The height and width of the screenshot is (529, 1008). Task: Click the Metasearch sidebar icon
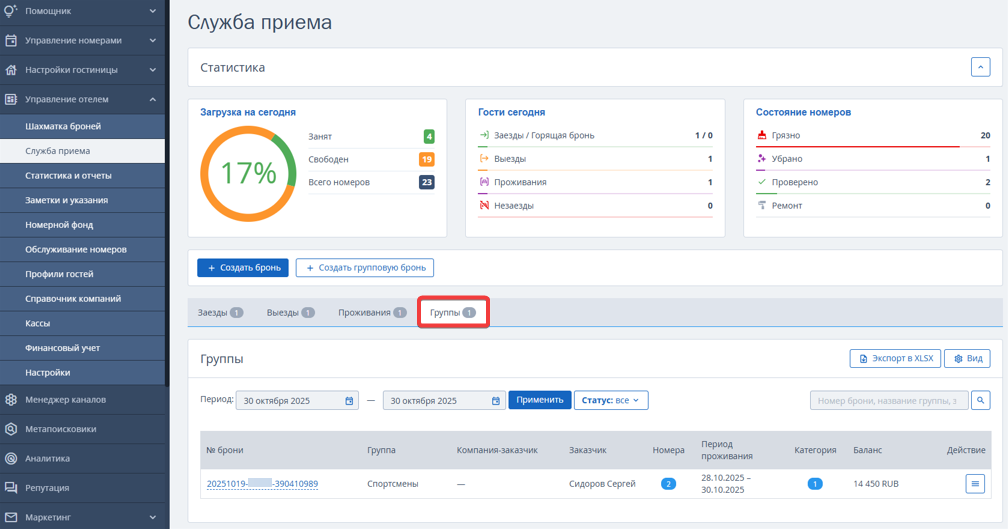[11, 429]
